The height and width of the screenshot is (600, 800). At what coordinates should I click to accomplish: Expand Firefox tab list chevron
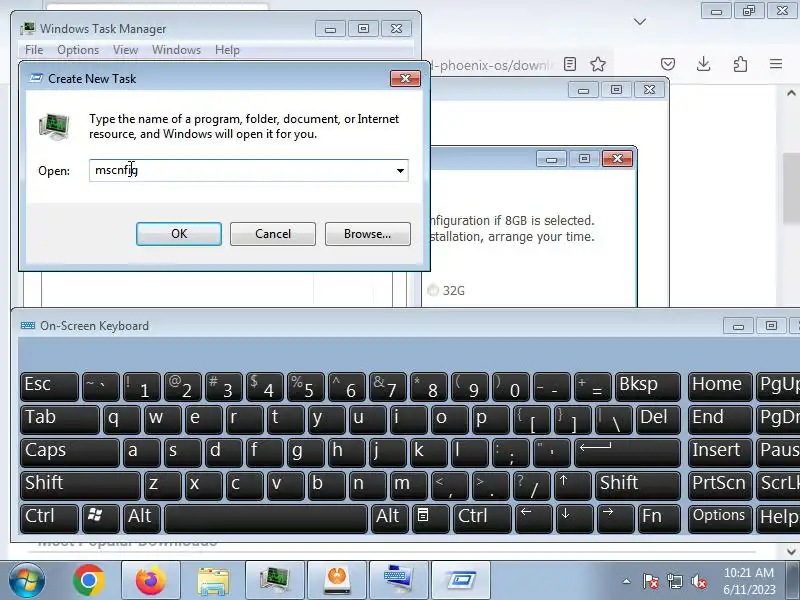[x=640, y=21]
